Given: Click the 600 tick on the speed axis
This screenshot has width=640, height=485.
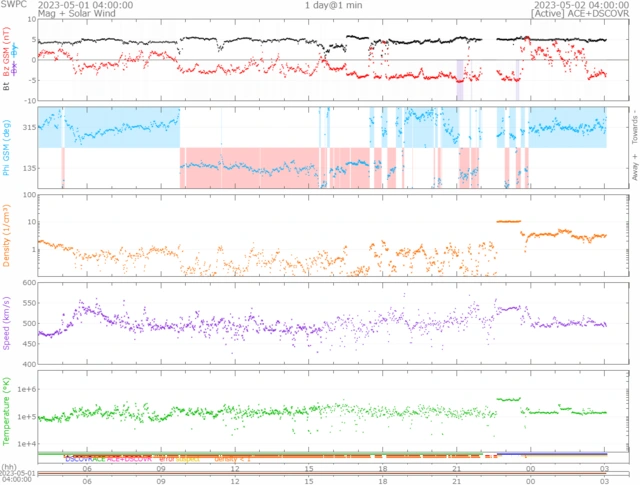Looking at the screenshot, I should coord(29,283).
